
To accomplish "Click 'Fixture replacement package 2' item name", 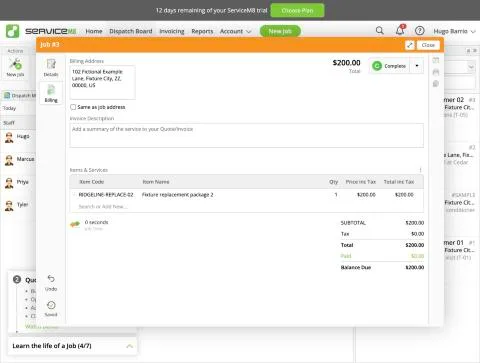I will (177, 195).
